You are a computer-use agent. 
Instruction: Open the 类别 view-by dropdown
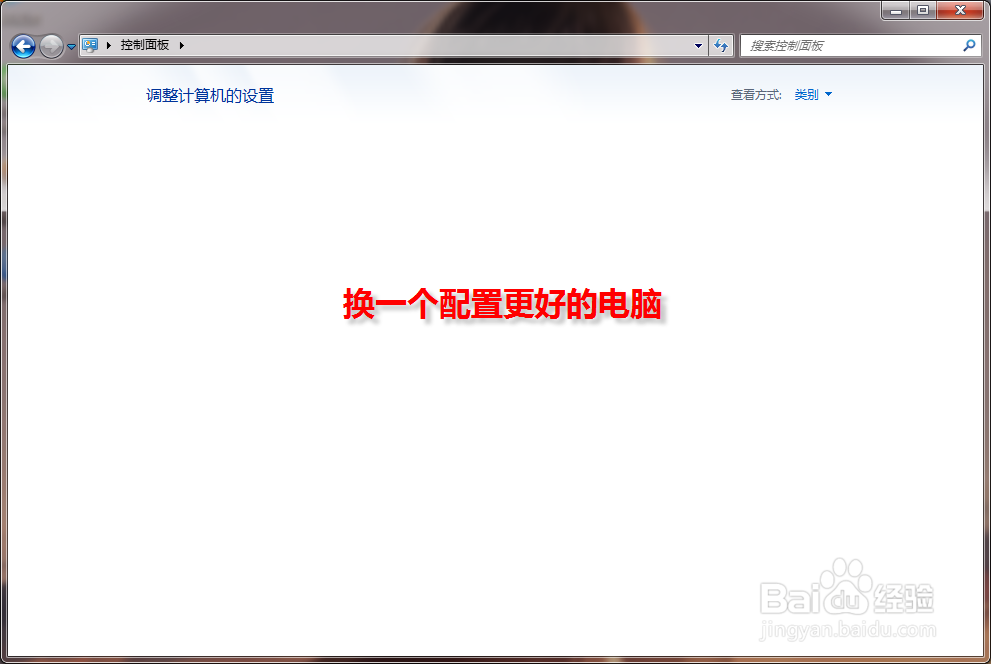tap(813, 95)
